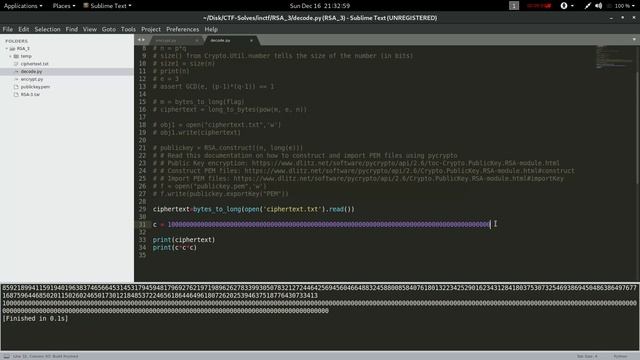Click the '[Finished in 0.1s]' output line
Viewport: 640px width, 360px height.
pyautogui.click(x=35, y=318)
